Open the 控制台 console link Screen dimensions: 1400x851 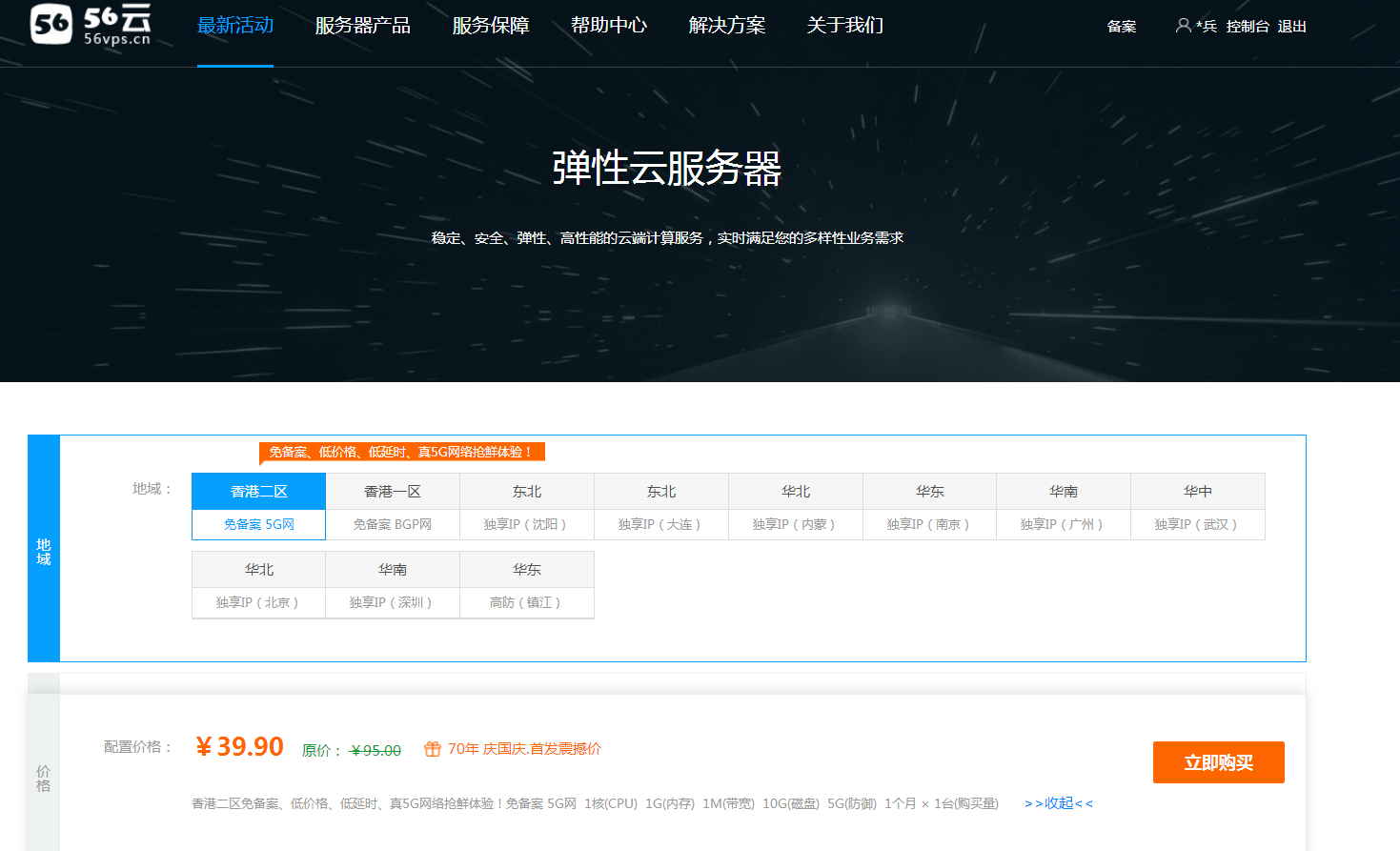pyautogui.click(x=1248, y=27)
